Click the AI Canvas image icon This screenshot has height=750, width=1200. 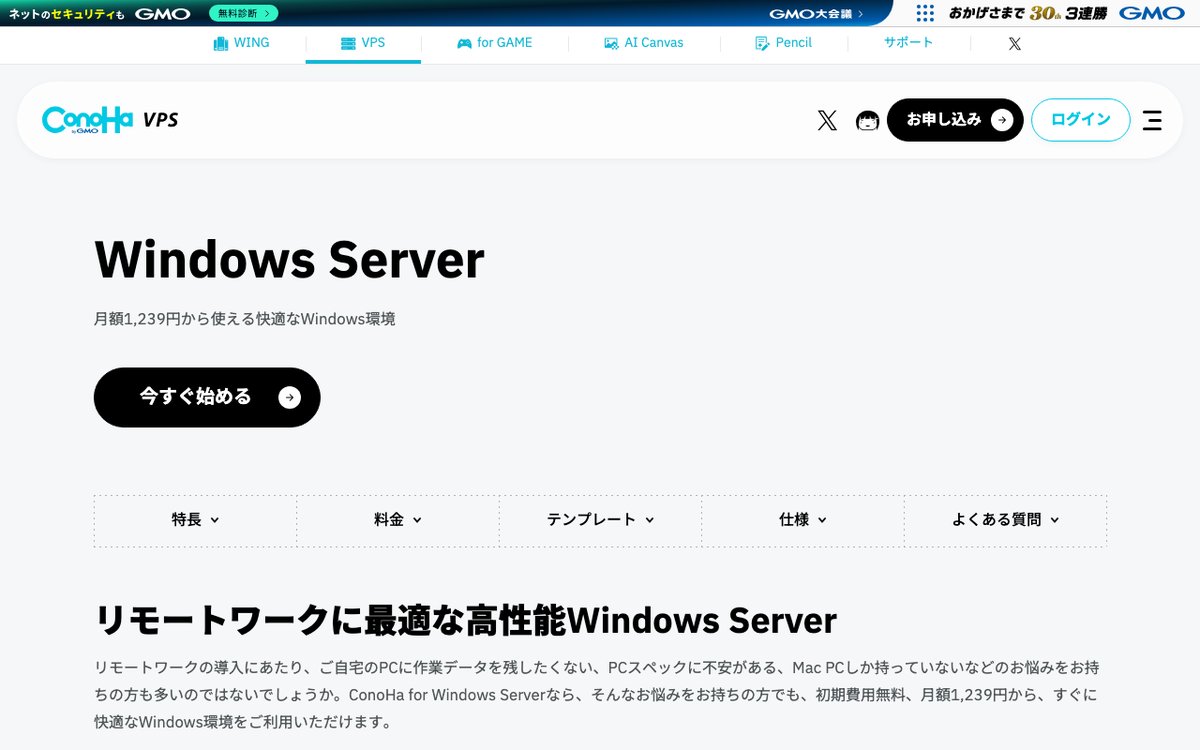coord(611,44)
